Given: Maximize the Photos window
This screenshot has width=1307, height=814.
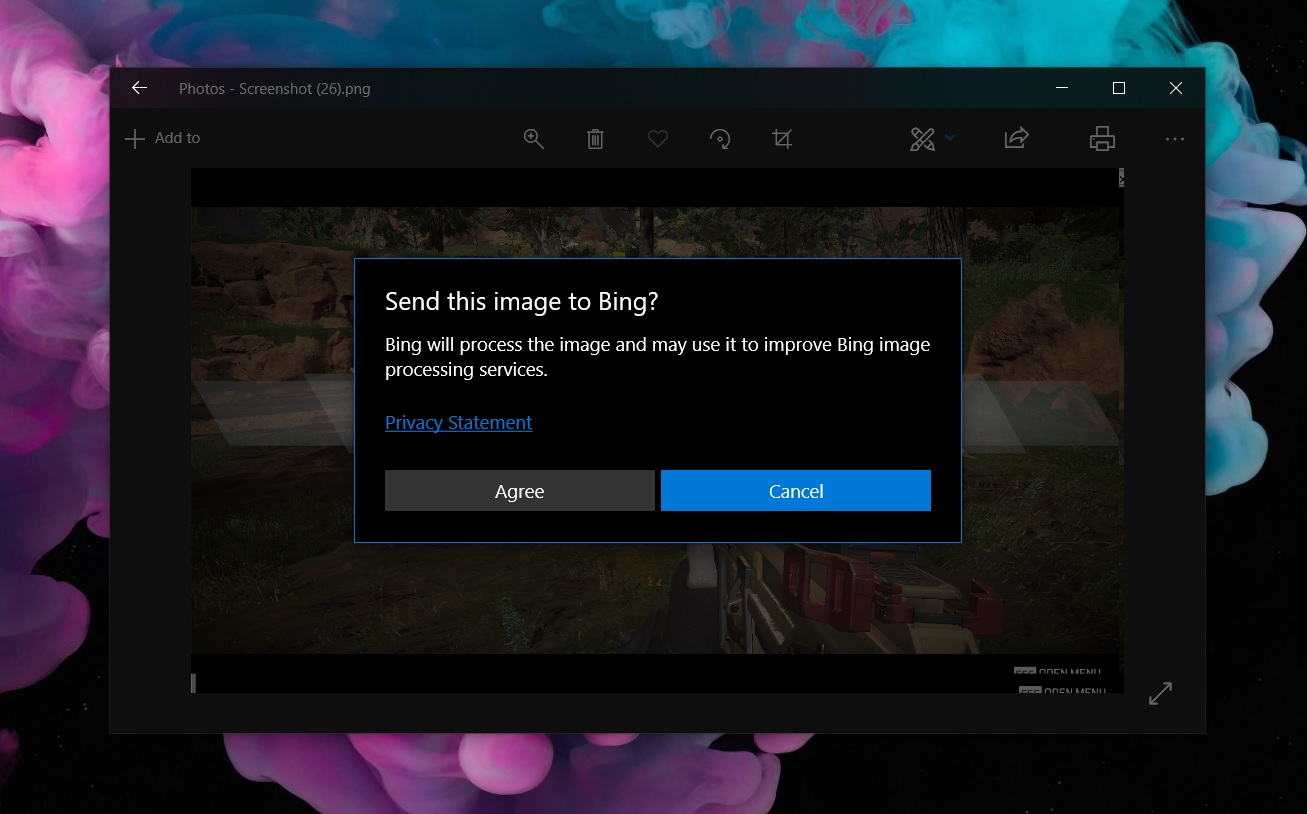Looking at the screenshot, I should coord(1119,88).
